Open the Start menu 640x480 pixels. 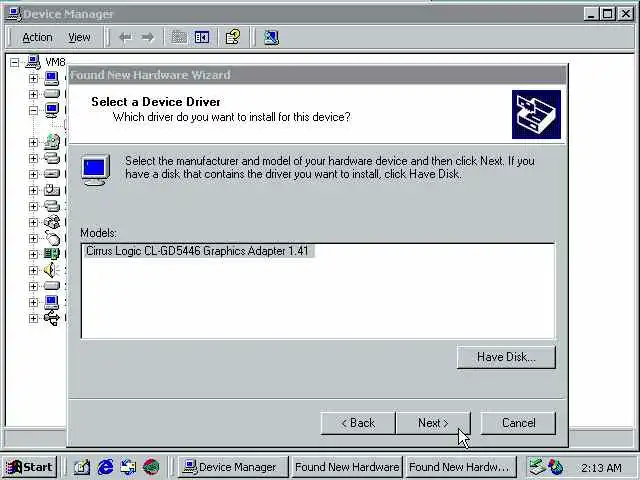pos(29,467)
